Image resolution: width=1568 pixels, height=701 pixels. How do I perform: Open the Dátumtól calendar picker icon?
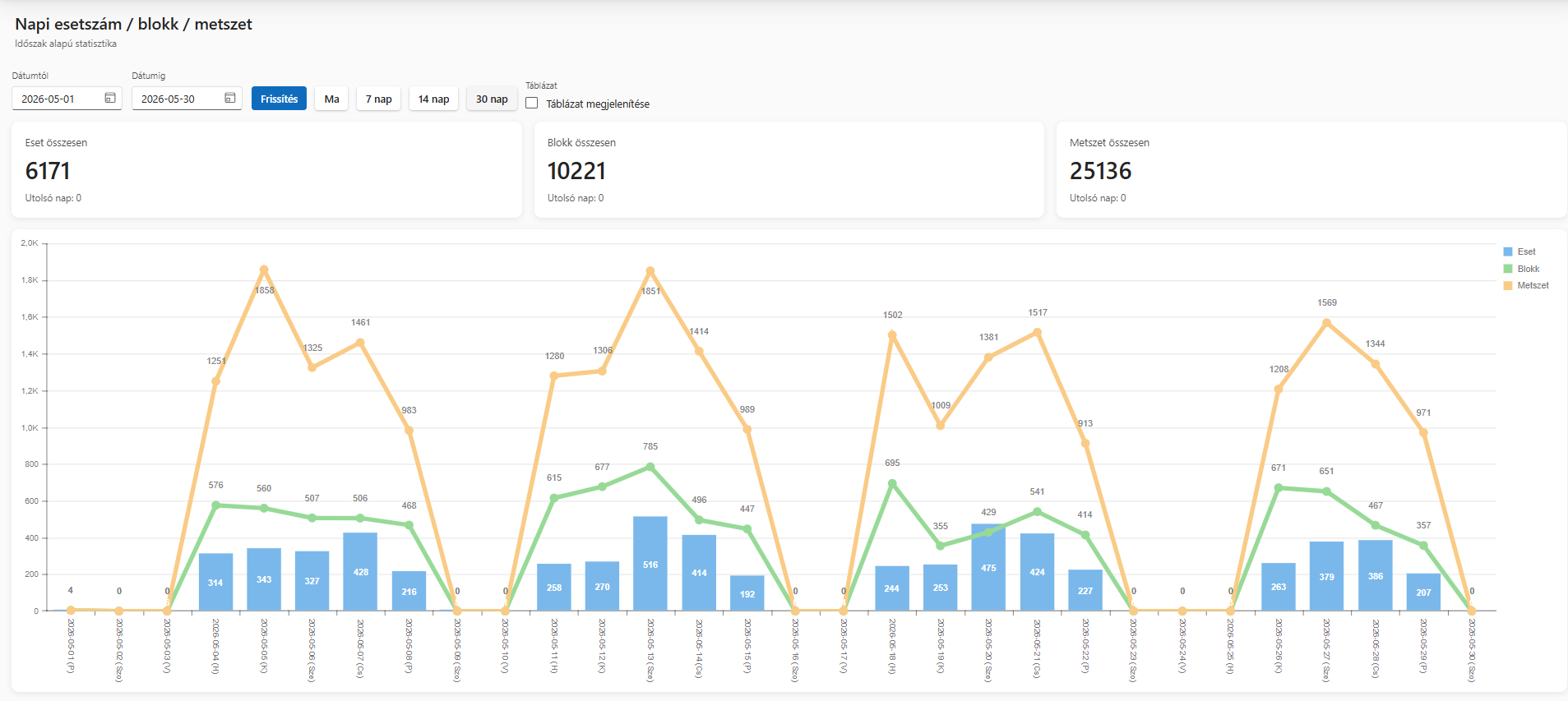point(110,98)
